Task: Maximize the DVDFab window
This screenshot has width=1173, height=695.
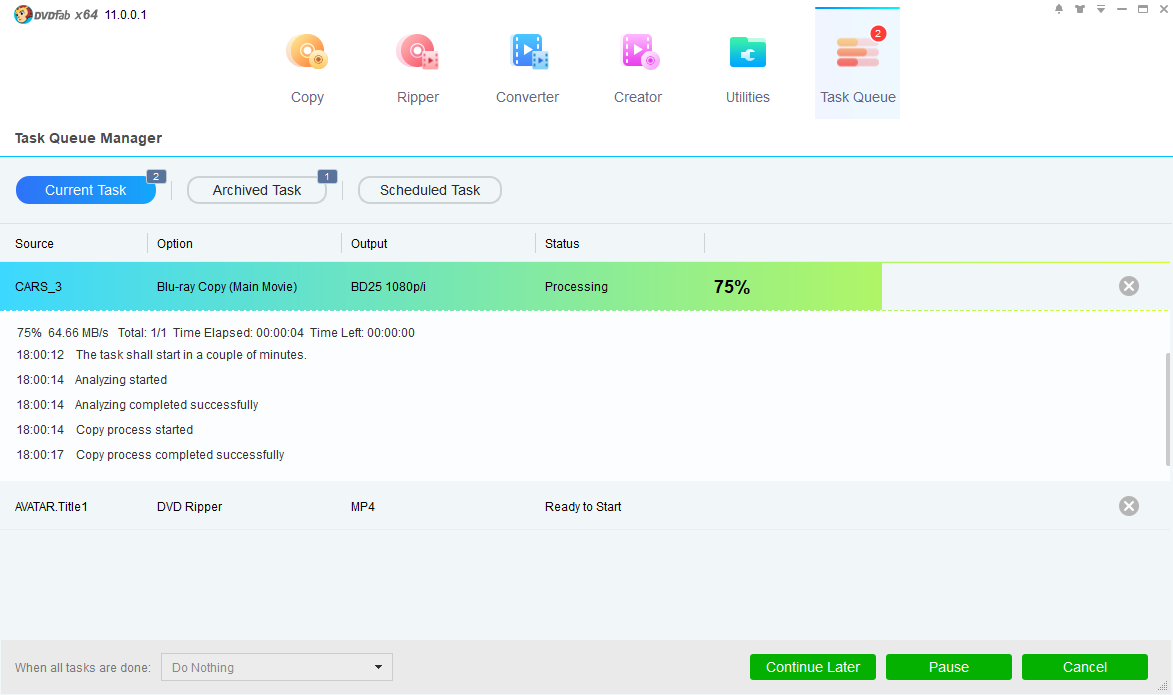Action: [x=1142, y=9]
